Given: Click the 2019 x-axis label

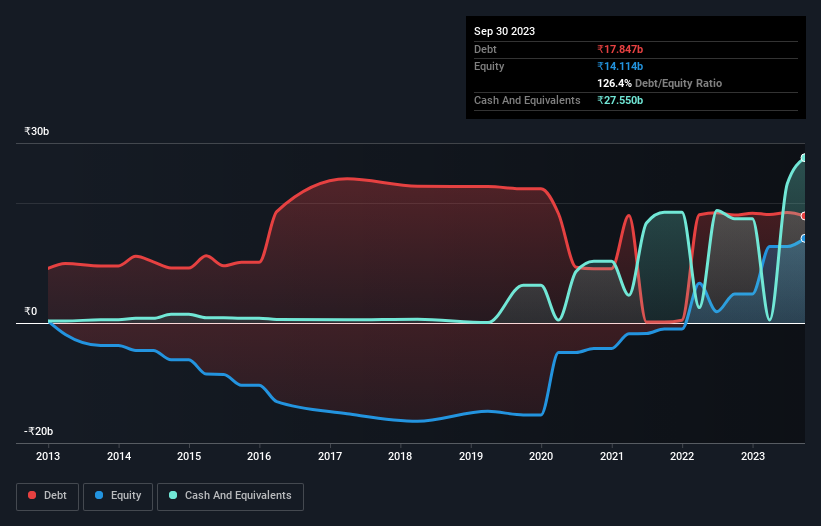Looking at the screenshot, I should (x=471, y=456).
